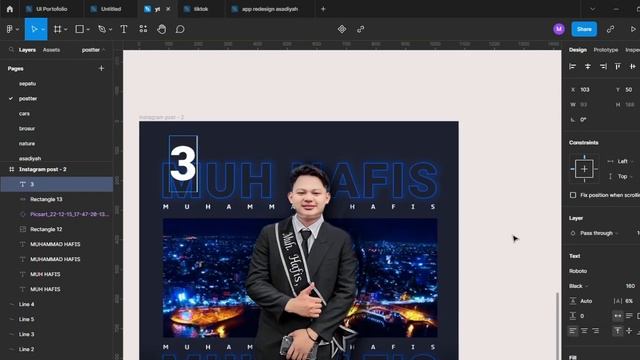
Task: Click the Share button
Action: 584,29
